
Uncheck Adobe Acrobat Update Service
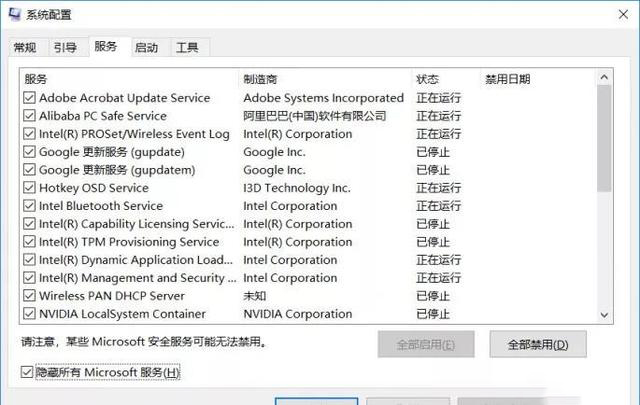[x=28, y=98]
